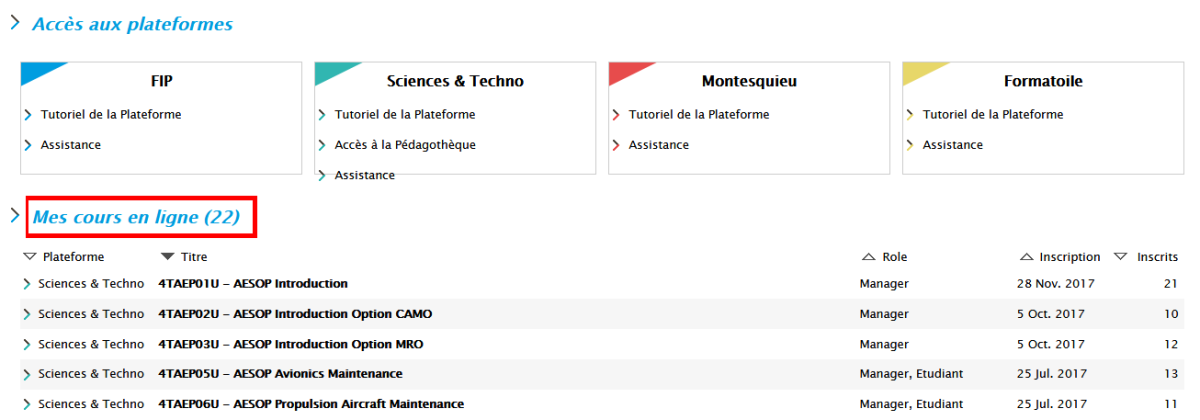
Task: Open course 4TAEP02U AESOP Introduction Option CAMO
Action: pos(296,314)
